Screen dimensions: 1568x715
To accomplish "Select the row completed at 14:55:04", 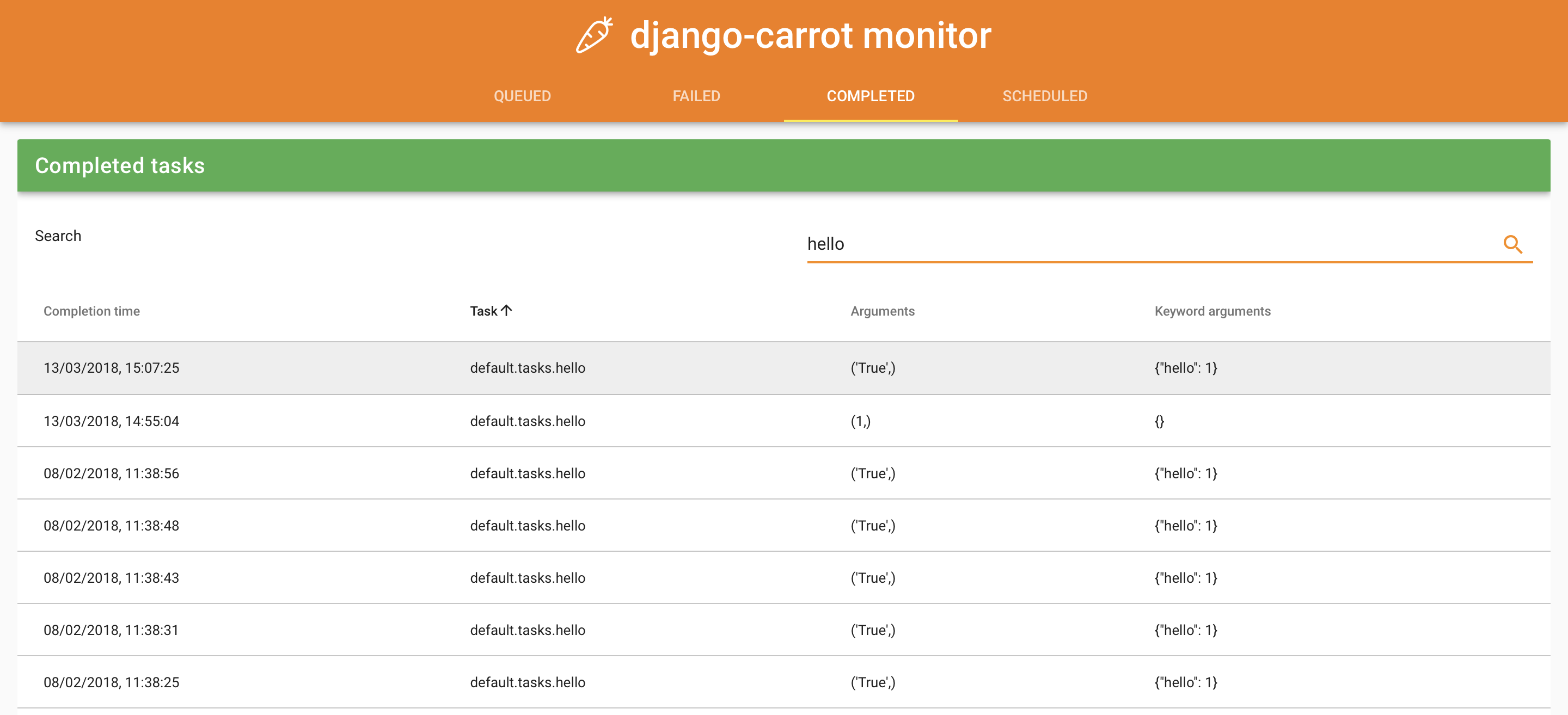I will [x=112, y=421].
